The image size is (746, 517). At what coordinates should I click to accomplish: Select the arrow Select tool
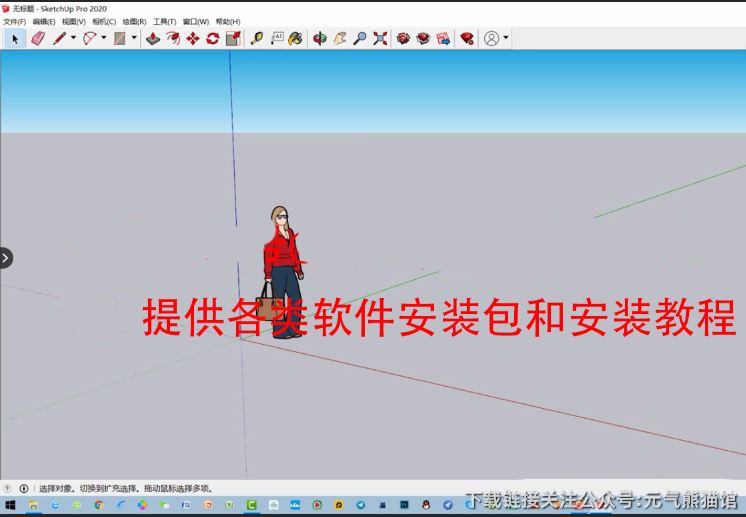click(15, 38)
